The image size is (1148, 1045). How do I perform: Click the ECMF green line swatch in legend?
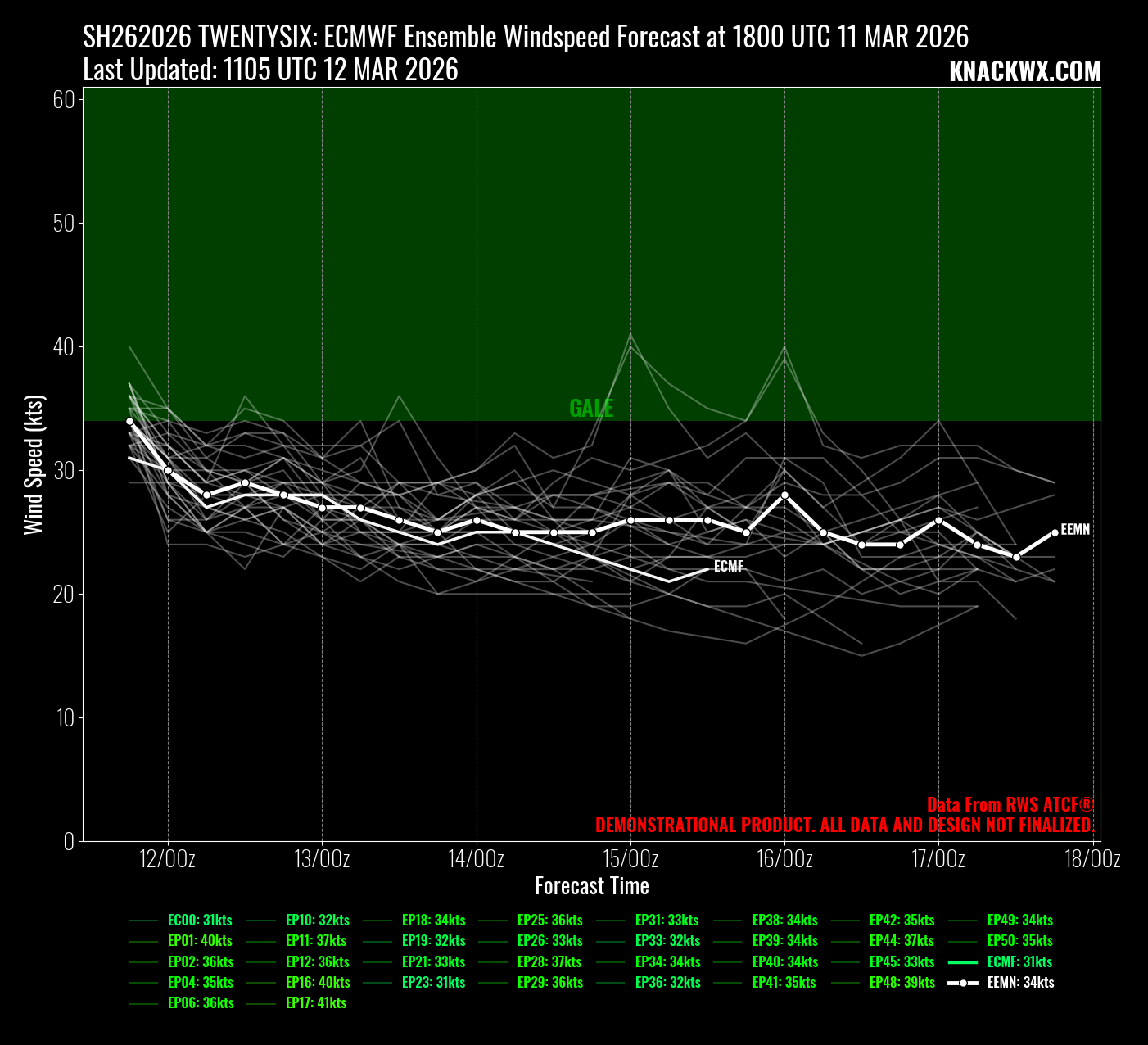click(x=963, y=962)
